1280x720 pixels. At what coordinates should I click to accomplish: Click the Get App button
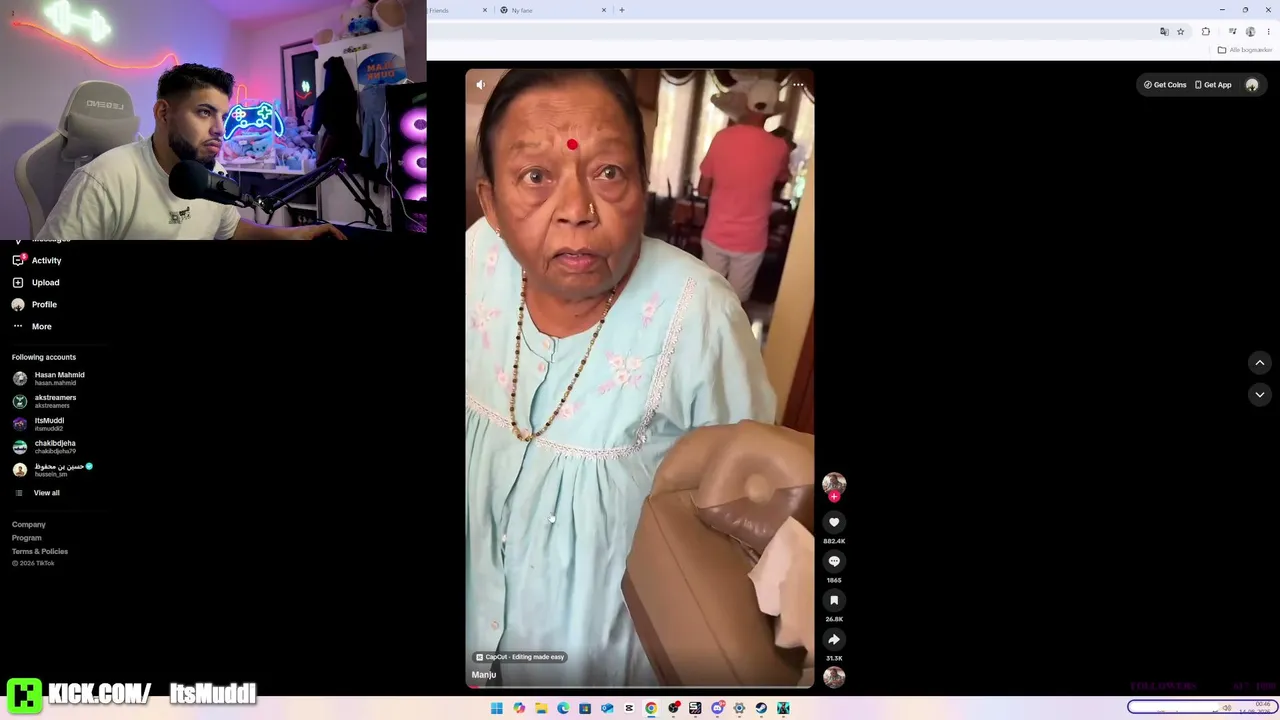coord(1213,85)
